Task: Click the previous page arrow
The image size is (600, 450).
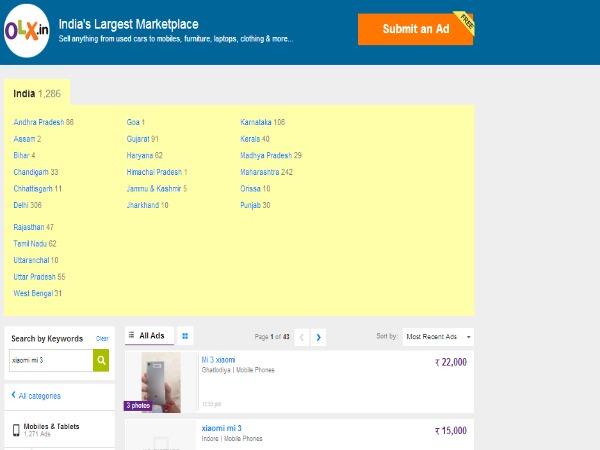Action: (302, 337)
